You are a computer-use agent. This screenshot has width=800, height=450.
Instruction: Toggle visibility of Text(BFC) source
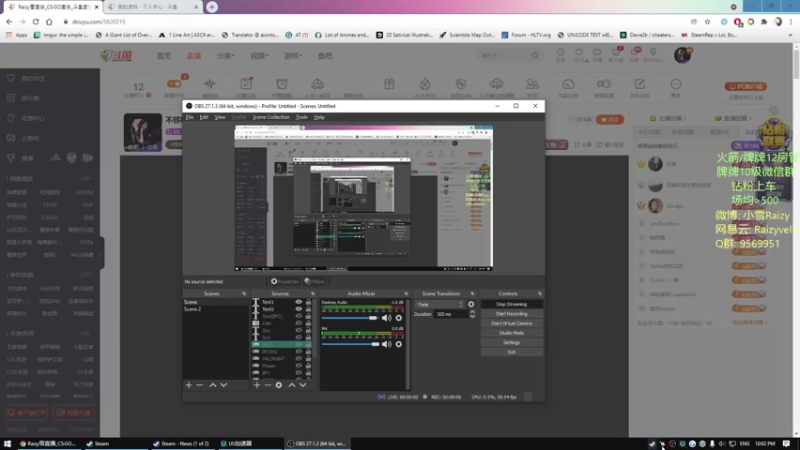[298, 316]
